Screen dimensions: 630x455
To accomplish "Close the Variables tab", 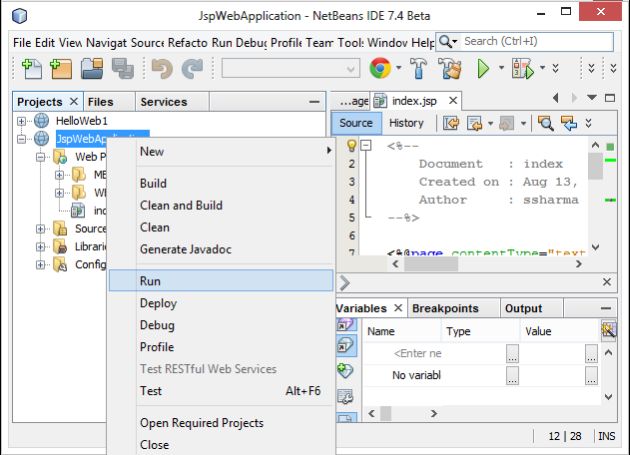I will (398, 308).
